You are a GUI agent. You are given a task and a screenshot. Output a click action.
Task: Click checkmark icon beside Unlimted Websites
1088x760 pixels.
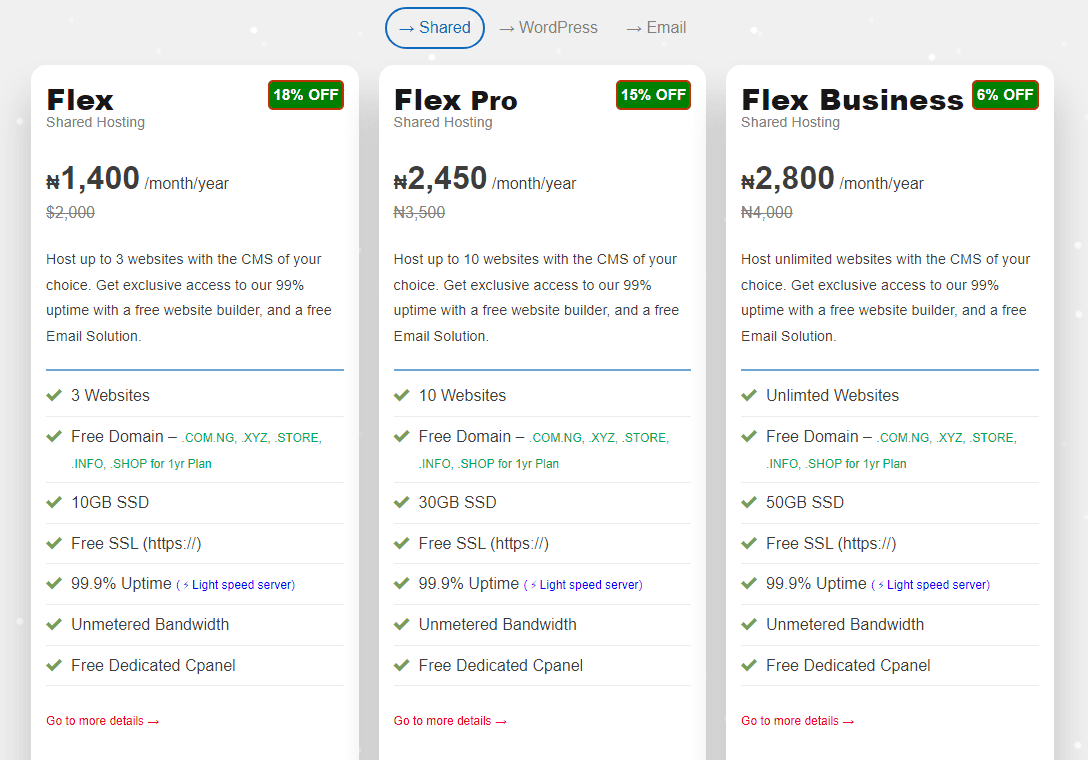click(x=749, y=396)
